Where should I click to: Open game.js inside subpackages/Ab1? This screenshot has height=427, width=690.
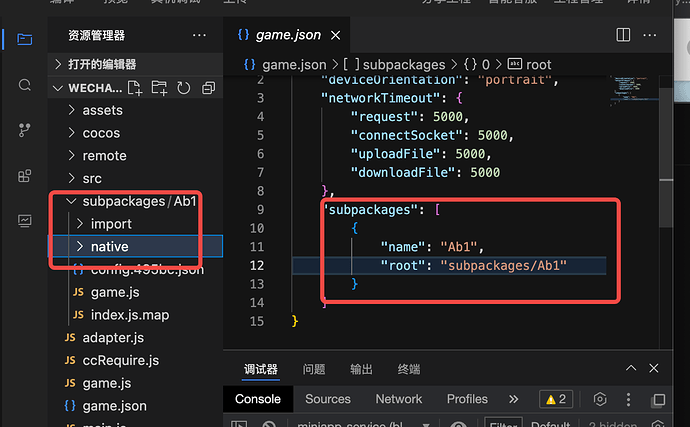135,292
